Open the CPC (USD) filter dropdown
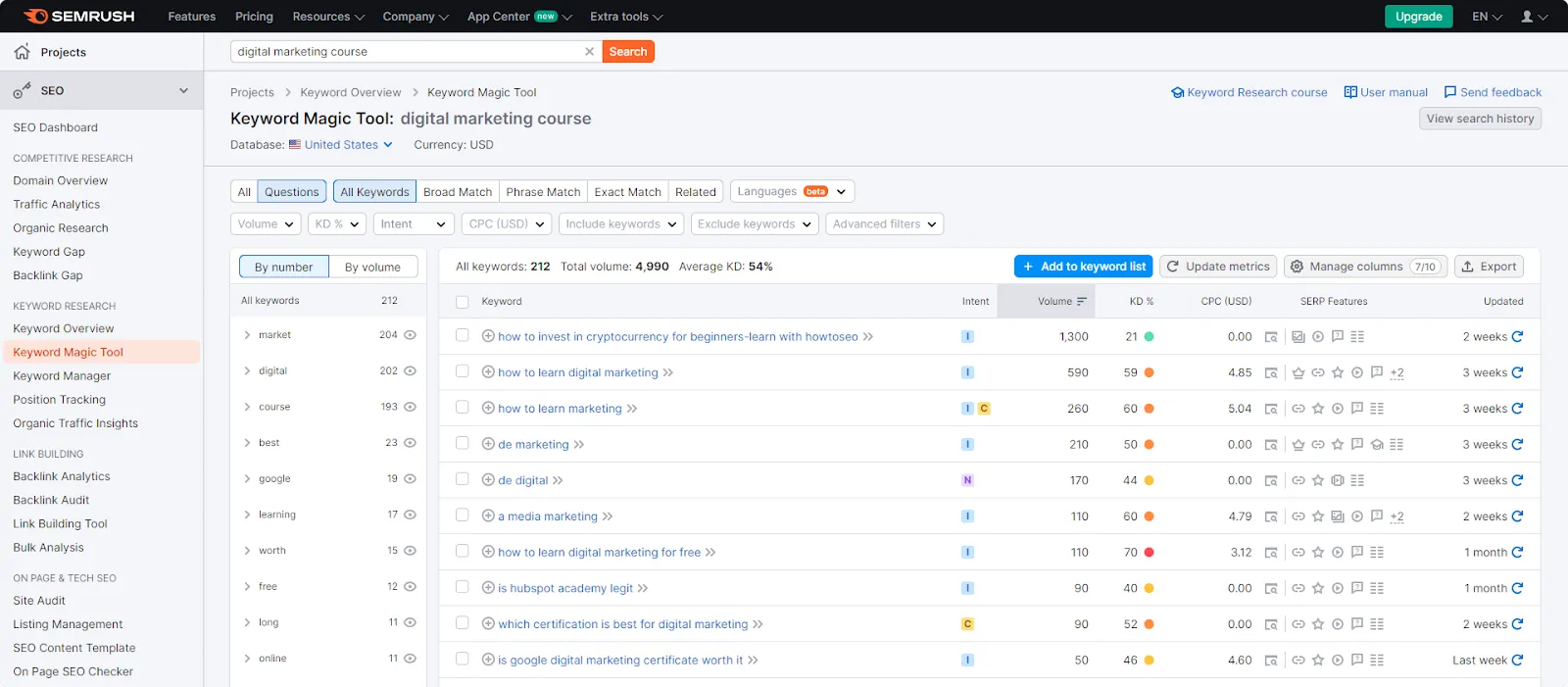The width and height of the screenshot is (1568, 687). coord(507,224)
